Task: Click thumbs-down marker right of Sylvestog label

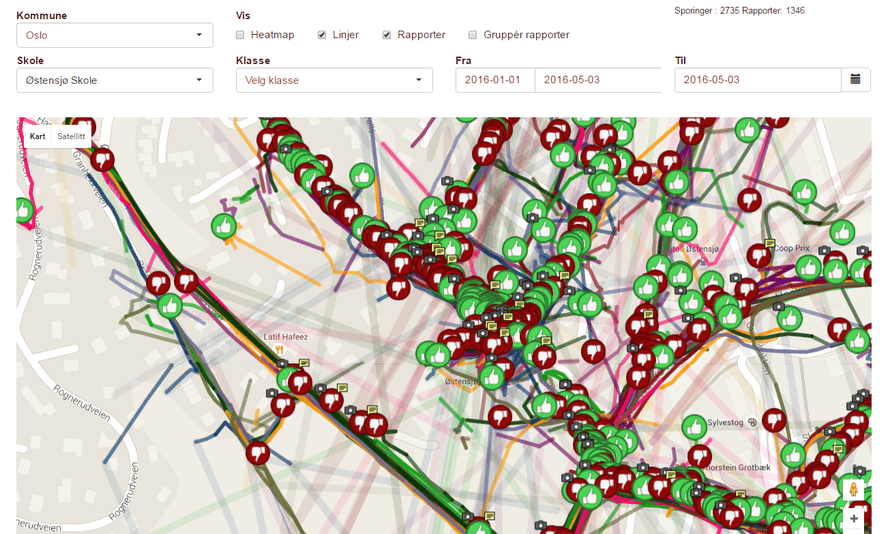Action: (x=774, y=420)
